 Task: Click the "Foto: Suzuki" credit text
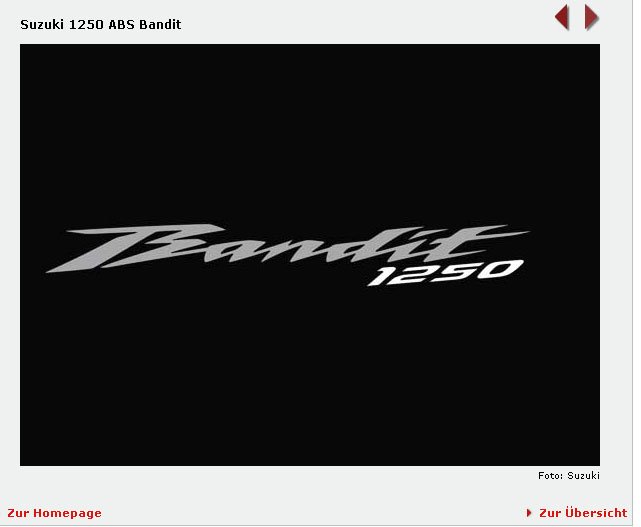coord(569,475)
